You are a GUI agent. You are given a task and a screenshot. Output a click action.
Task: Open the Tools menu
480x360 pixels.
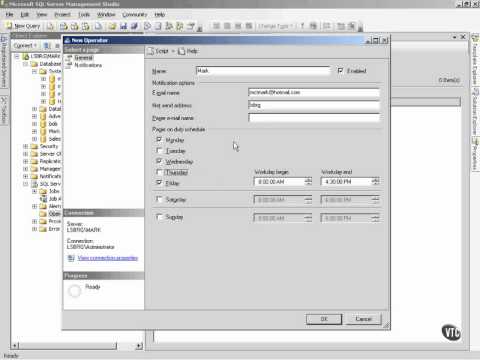[84, 15]
